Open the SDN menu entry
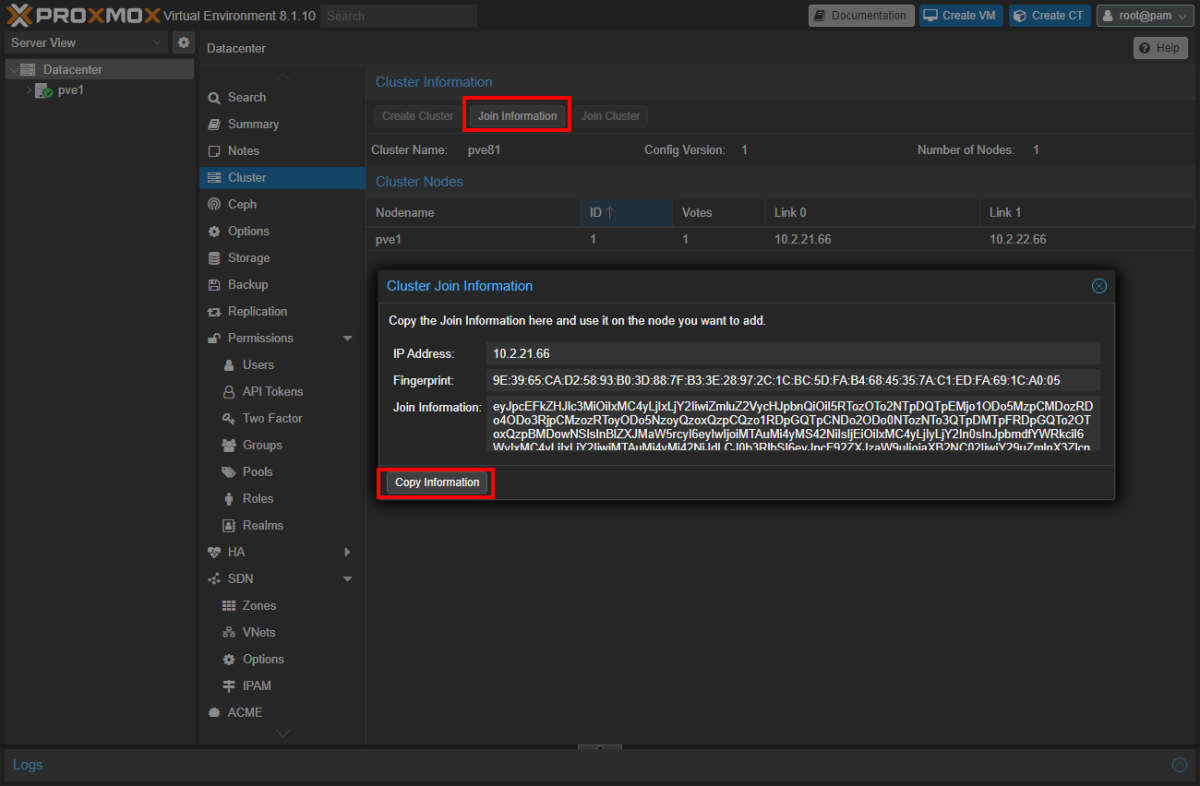The height and width of the screenshot is (786, 1200). point(282,579)
